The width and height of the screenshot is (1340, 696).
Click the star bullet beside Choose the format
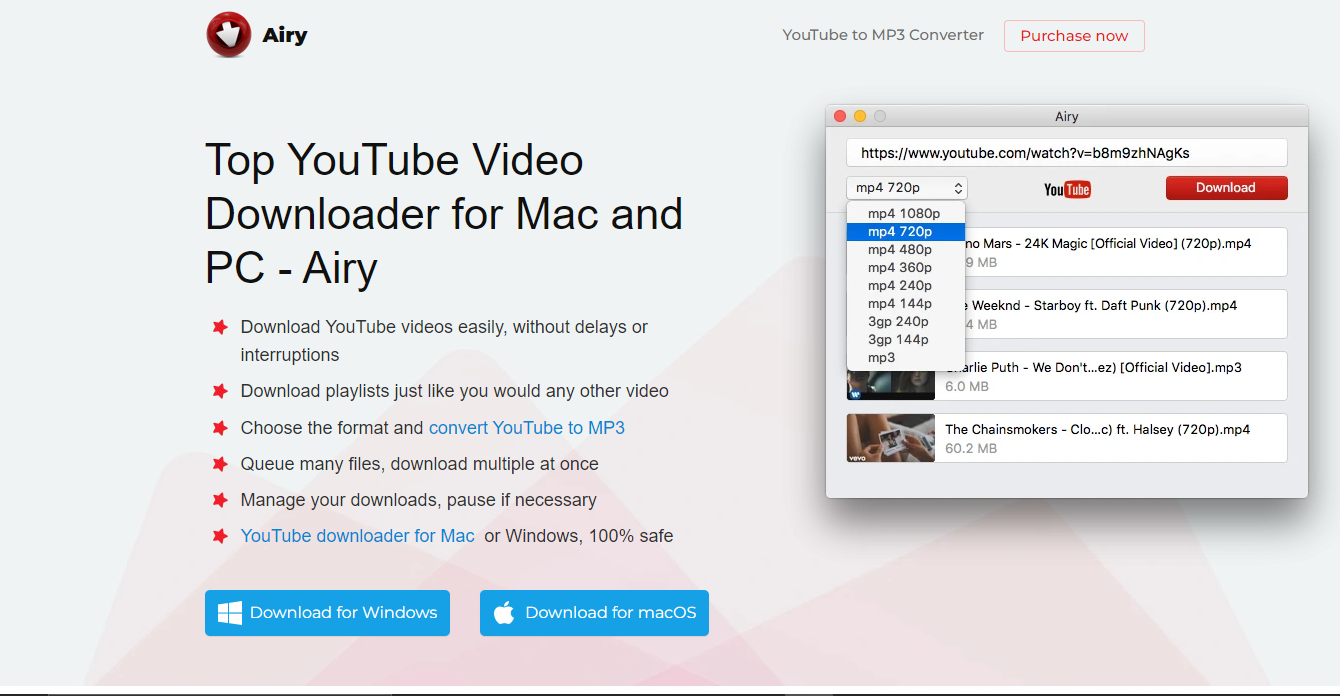coord(220,427)
